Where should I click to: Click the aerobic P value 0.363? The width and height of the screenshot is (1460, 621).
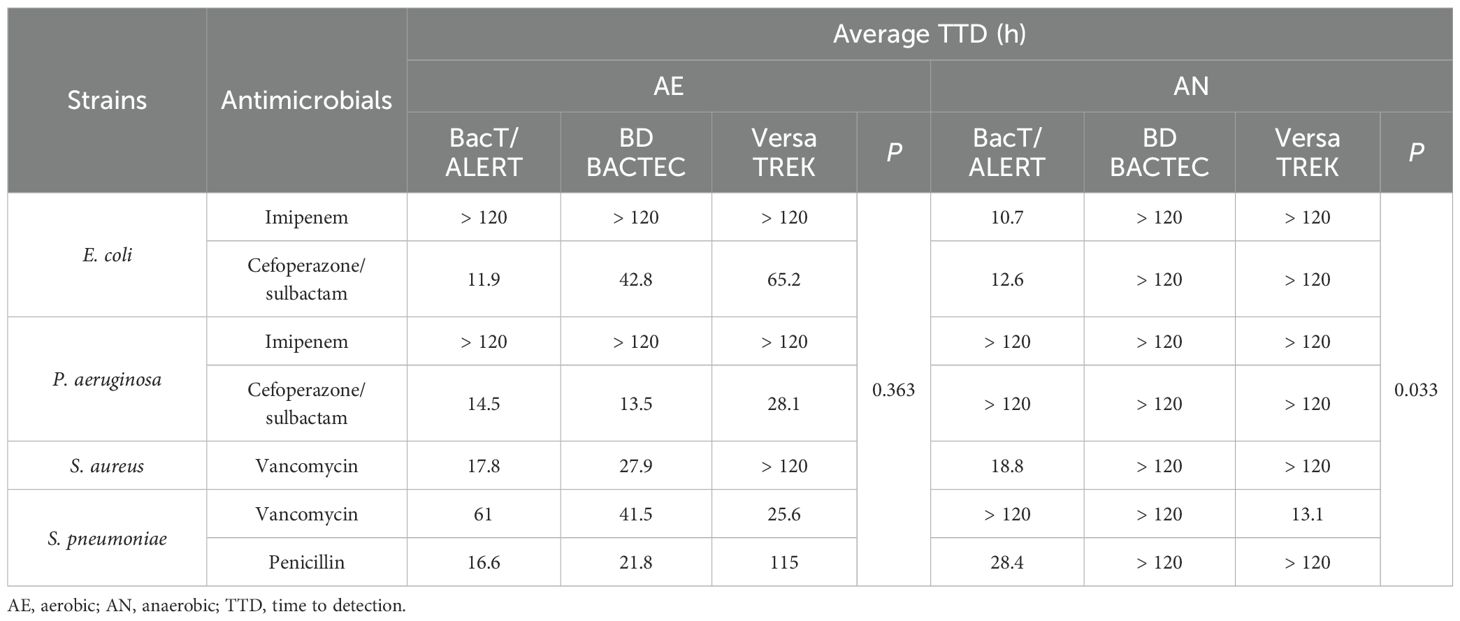coord(894,390)
